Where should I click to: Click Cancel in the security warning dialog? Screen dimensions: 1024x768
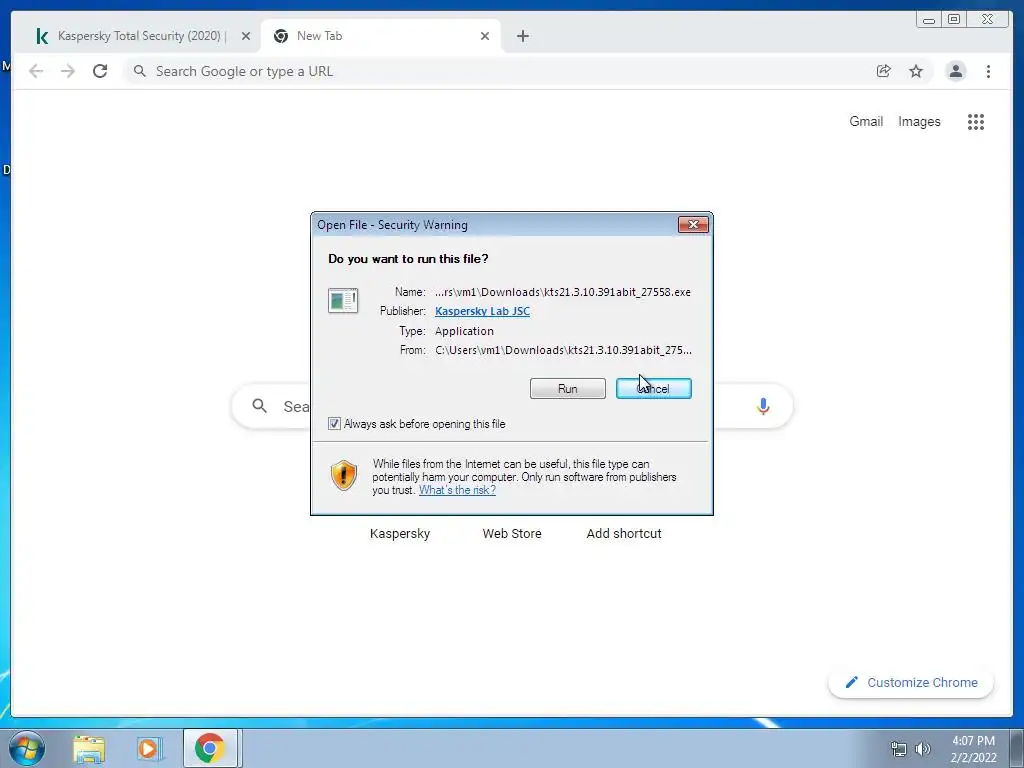[x=654, y=389]
